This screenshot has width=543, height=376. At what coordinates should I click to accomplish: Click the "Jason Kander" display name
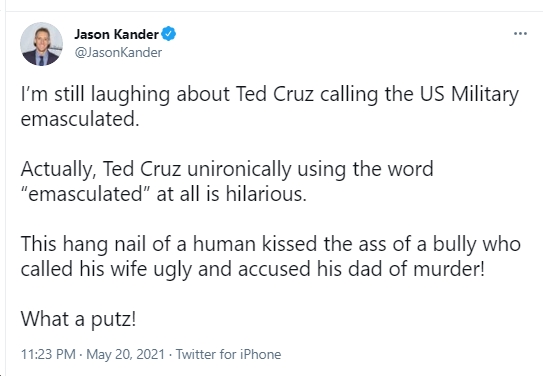pos(116,34)
